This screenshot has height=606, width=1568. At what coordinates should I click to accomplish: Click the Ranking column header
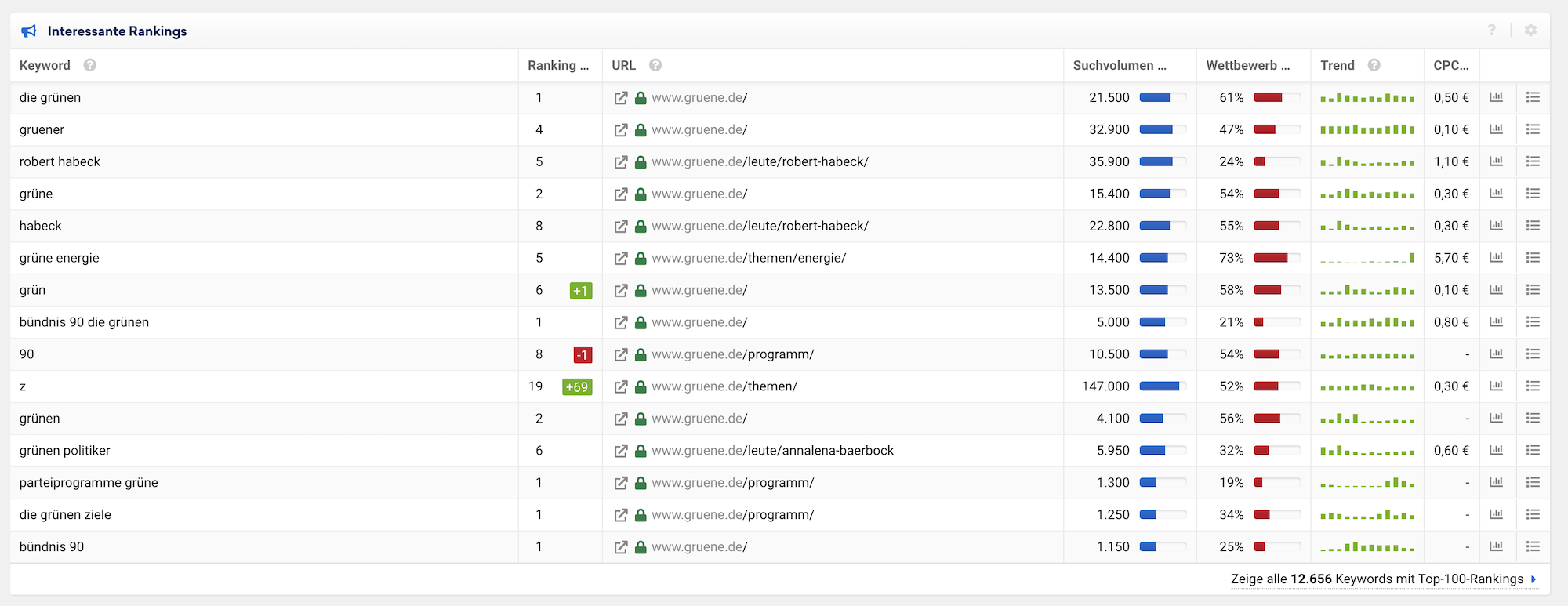[x=558, y=66]
